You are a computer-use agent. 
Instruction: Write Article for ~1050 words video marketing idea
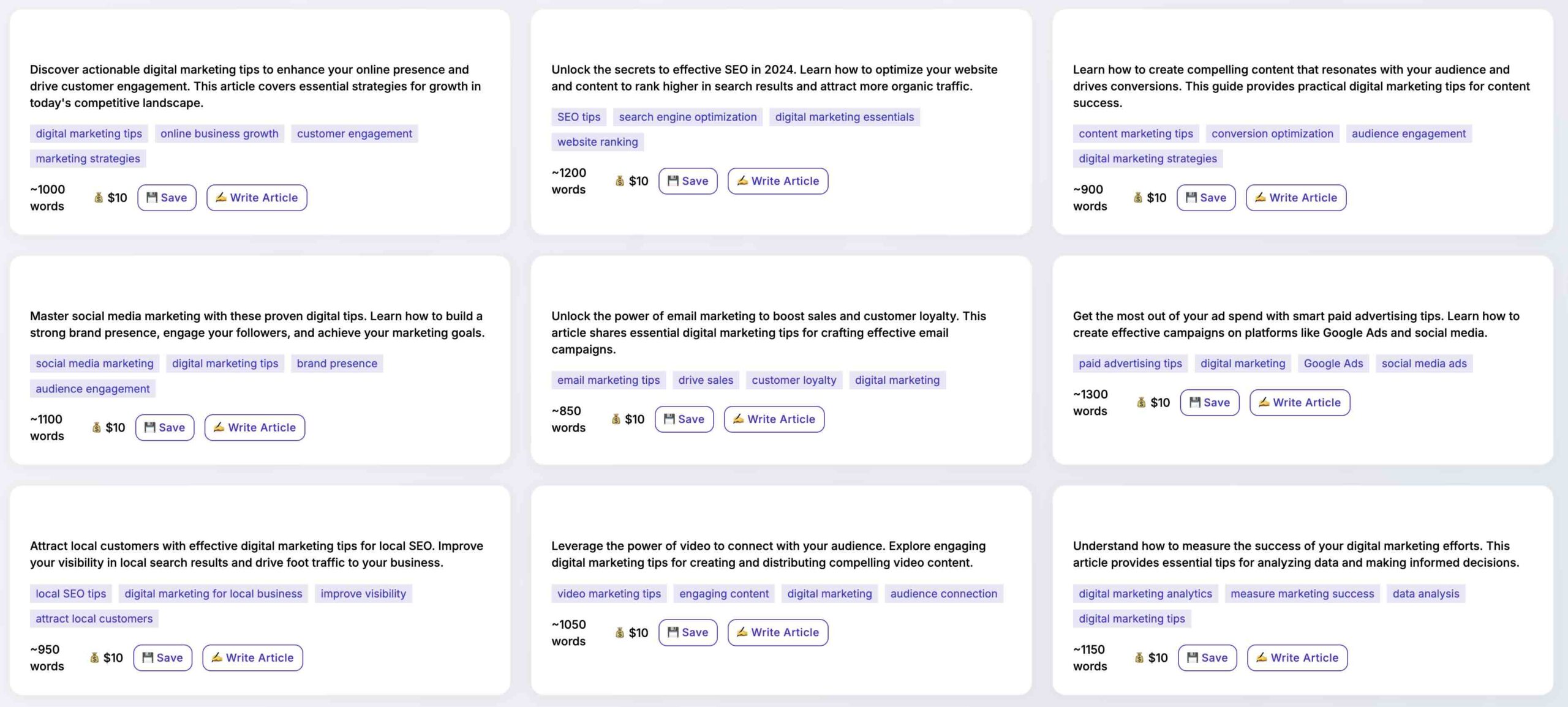(777, 632)
